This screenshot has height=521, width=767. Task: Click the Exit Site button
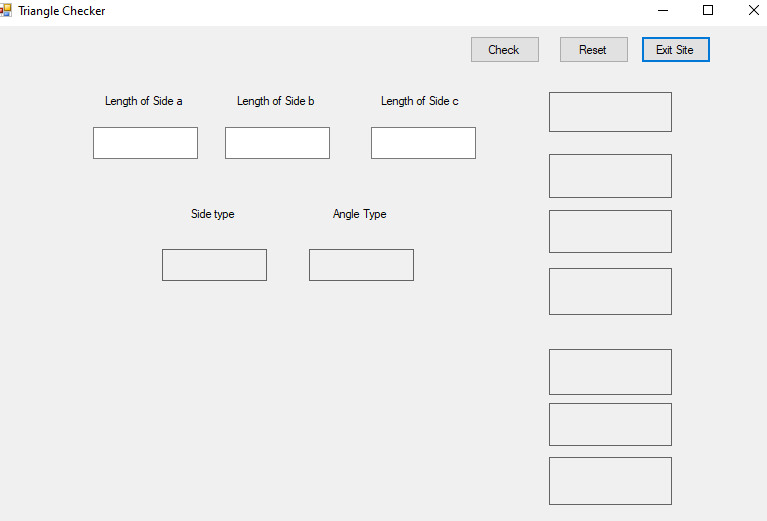(675, 50)
